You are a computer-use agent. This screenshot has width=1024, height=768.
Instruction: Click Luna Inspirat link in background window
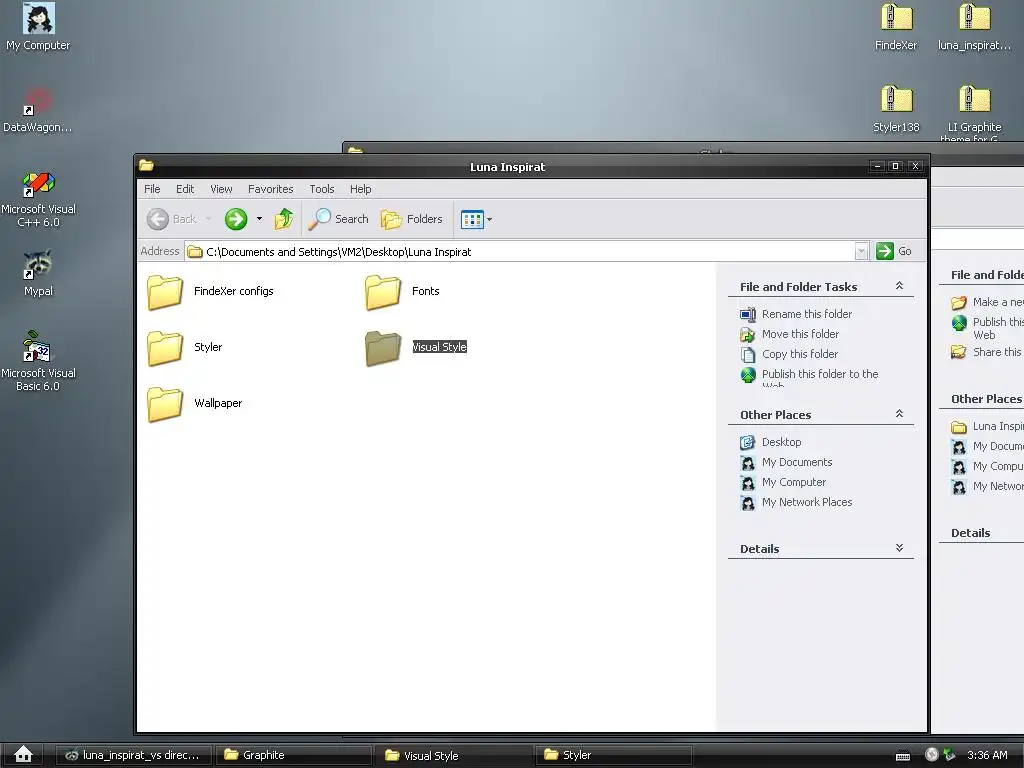point(987,426)
